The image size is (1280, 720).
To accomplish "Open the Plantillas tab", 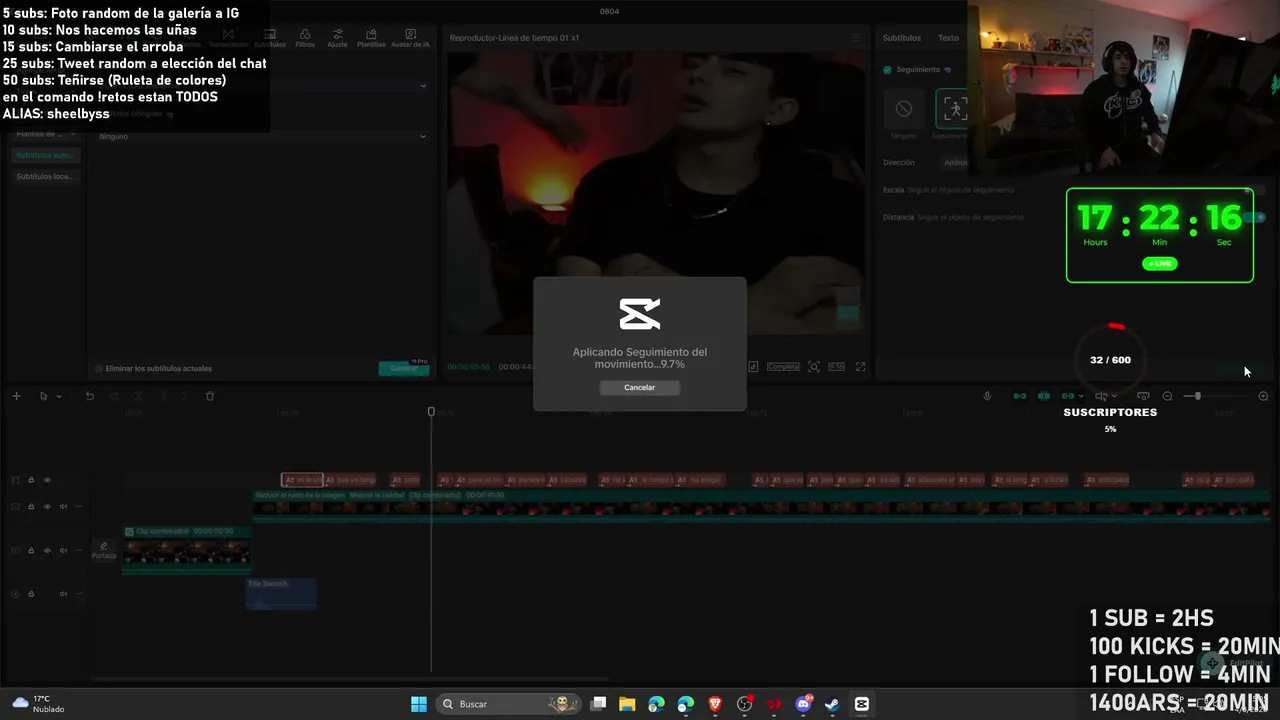I will pos(371,39).
